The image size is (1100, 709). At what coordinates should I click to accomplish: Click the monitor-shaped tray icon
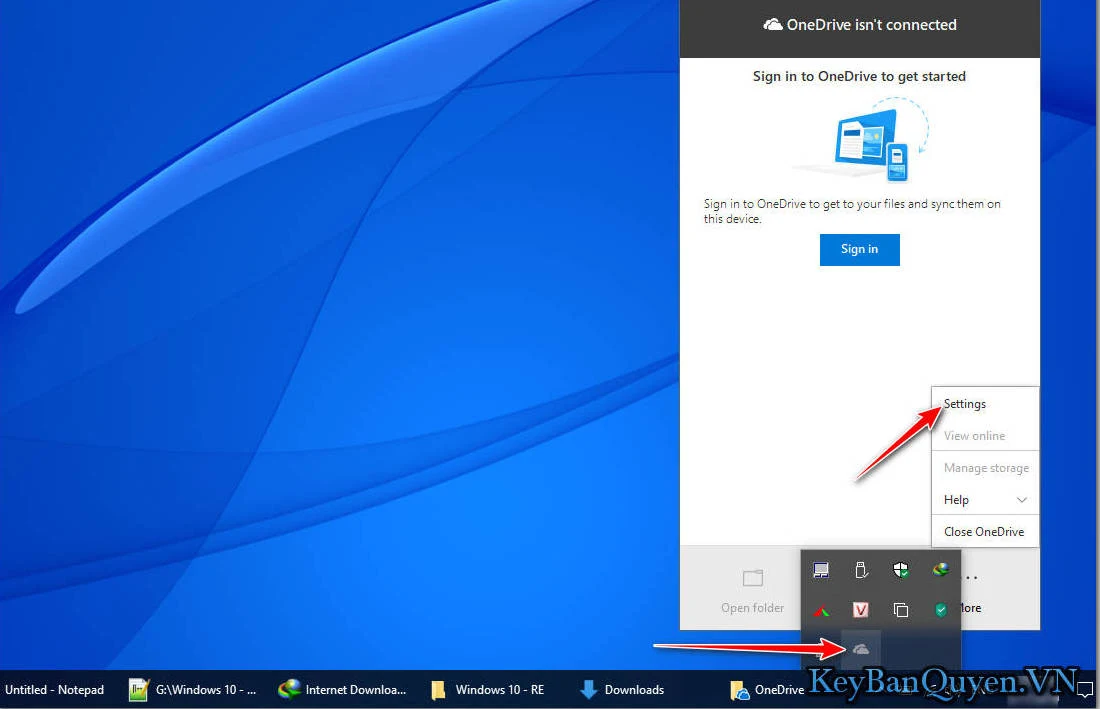821,569
